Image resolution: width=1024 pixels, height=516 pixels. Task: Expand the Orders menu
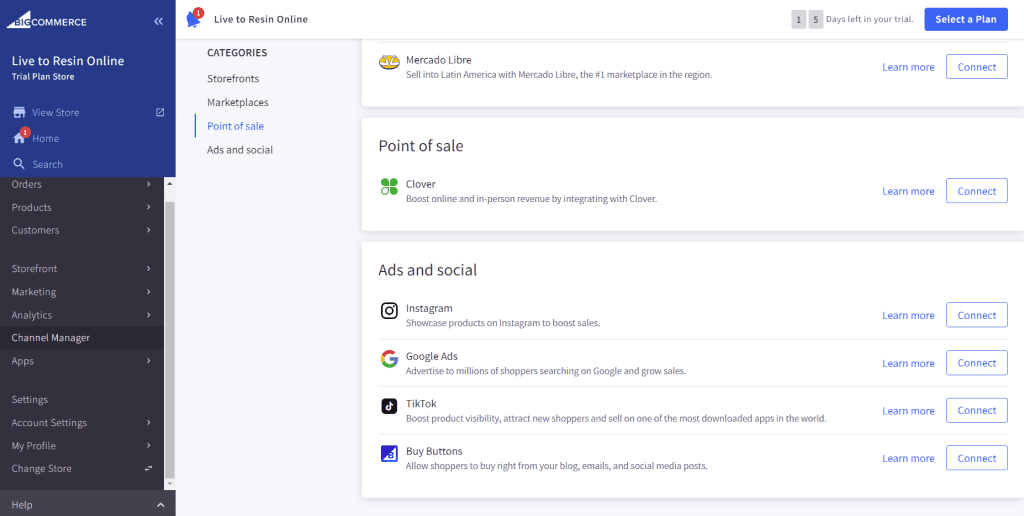149,184
